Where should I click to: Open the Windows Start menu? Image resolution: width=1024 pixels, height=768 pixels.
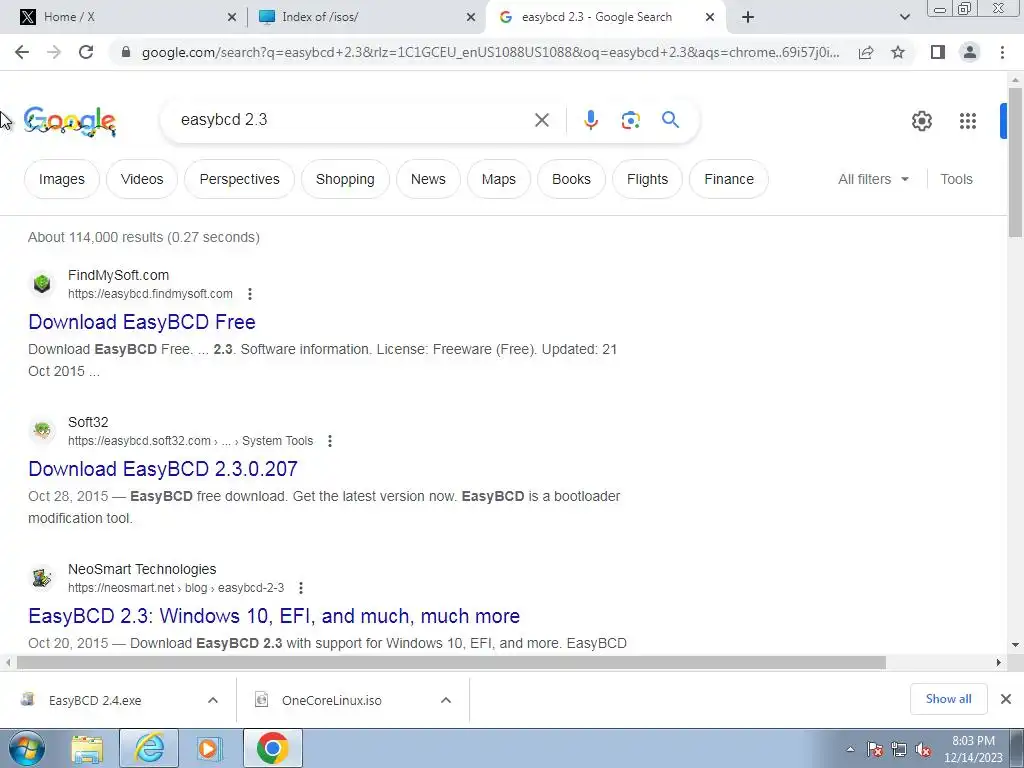click(27, 748)
